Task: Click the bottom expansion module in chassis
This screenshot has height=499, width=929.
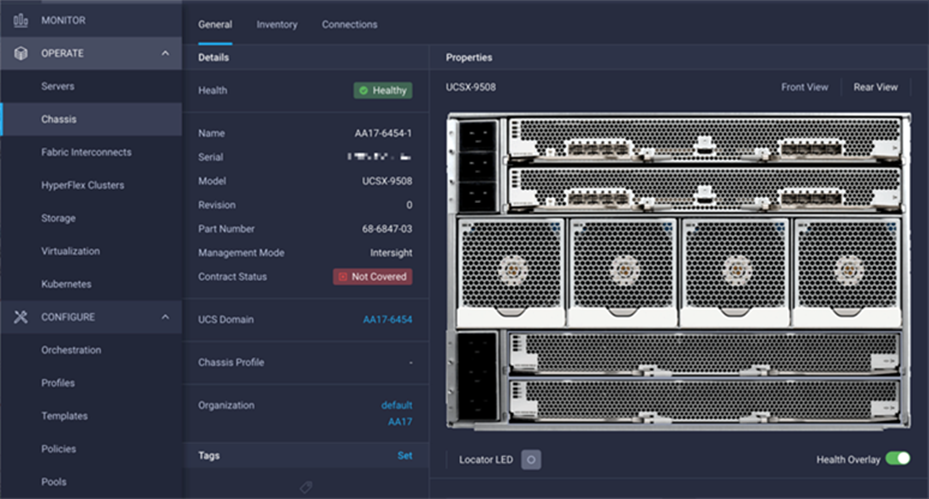Action: 704,402
